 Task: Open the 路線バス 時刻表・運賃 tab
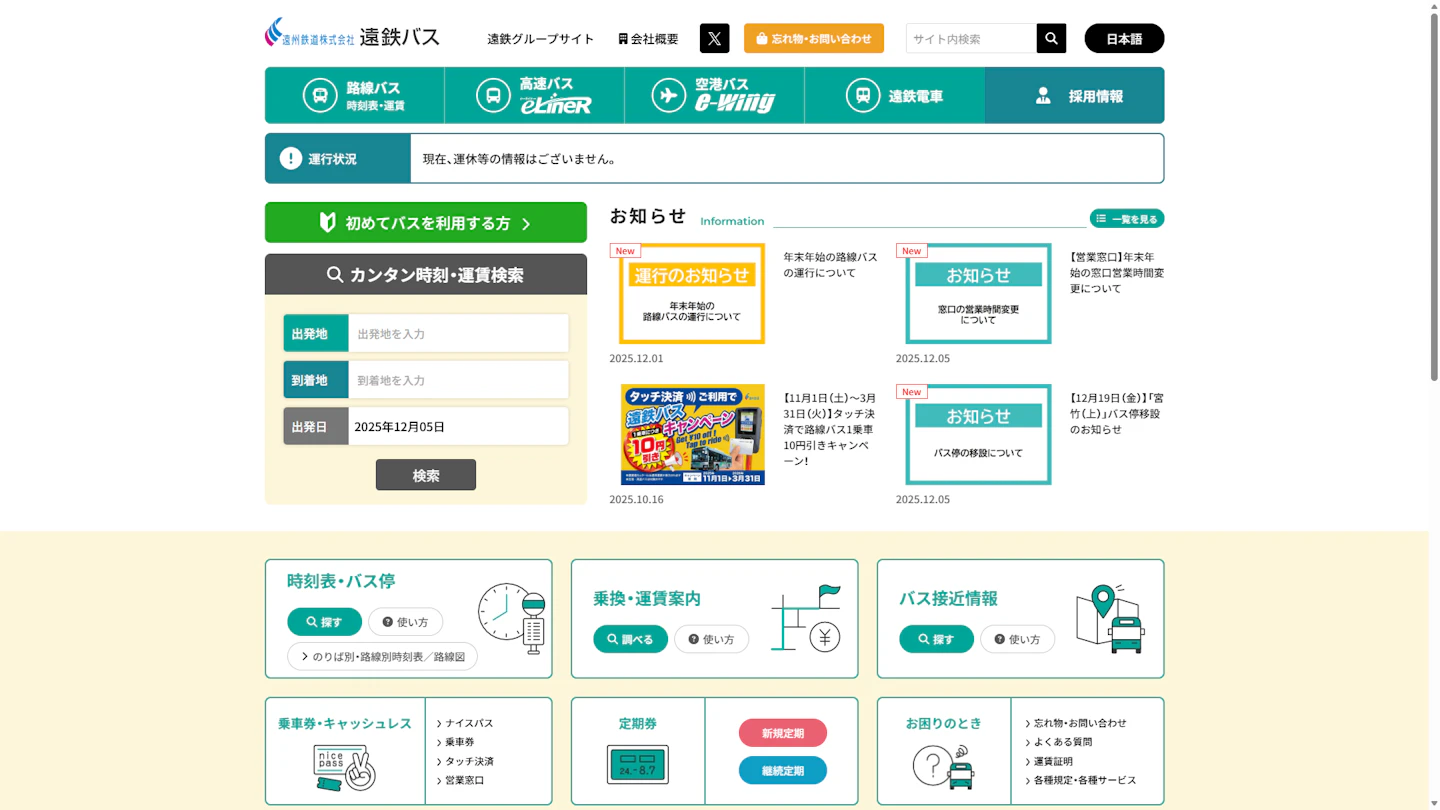(x=355, y=96)
